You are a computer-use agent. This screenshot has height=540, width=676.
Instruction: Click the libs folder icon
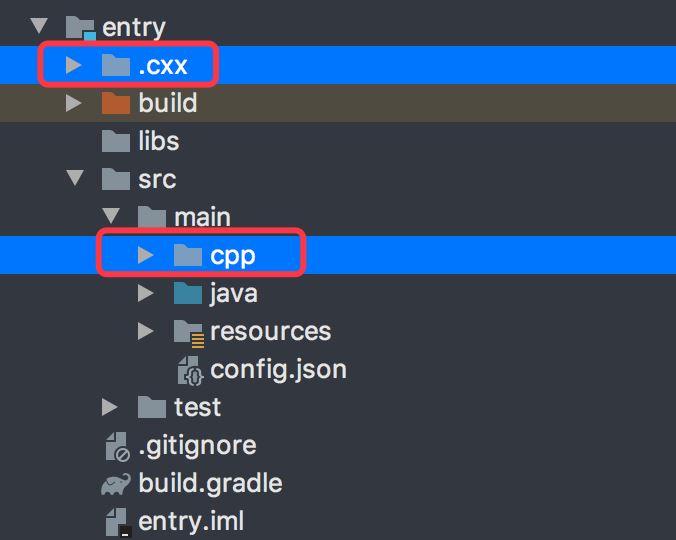coord(116,141)
